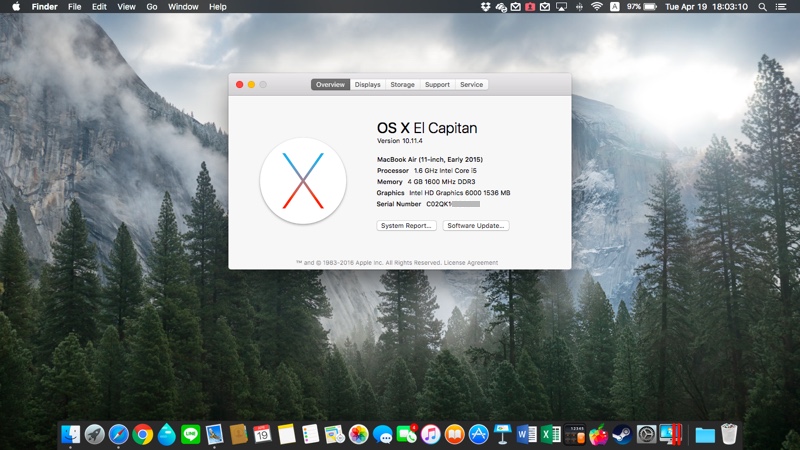Click the red contact icon in menu bar
Screen dimensions: 800x450
tap(530, 7)
